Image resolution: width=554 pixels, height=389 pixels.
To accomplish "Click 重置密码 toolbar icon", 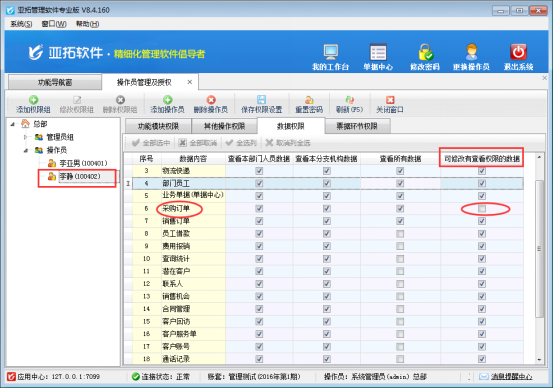I will click(x=309, y=105).
